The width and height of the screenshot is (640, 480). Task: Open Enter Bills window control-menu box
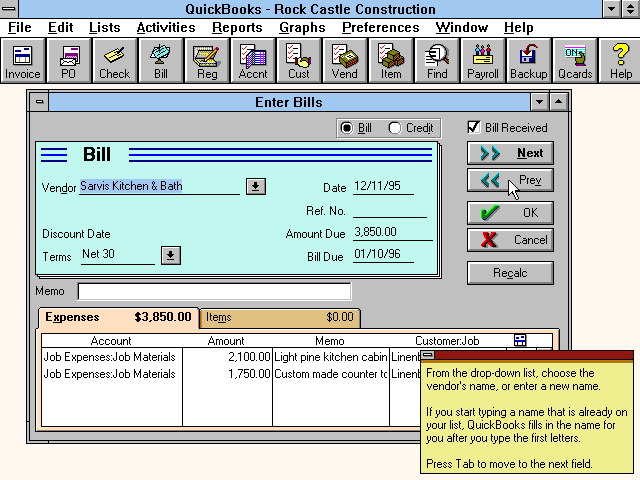point(39,102)
